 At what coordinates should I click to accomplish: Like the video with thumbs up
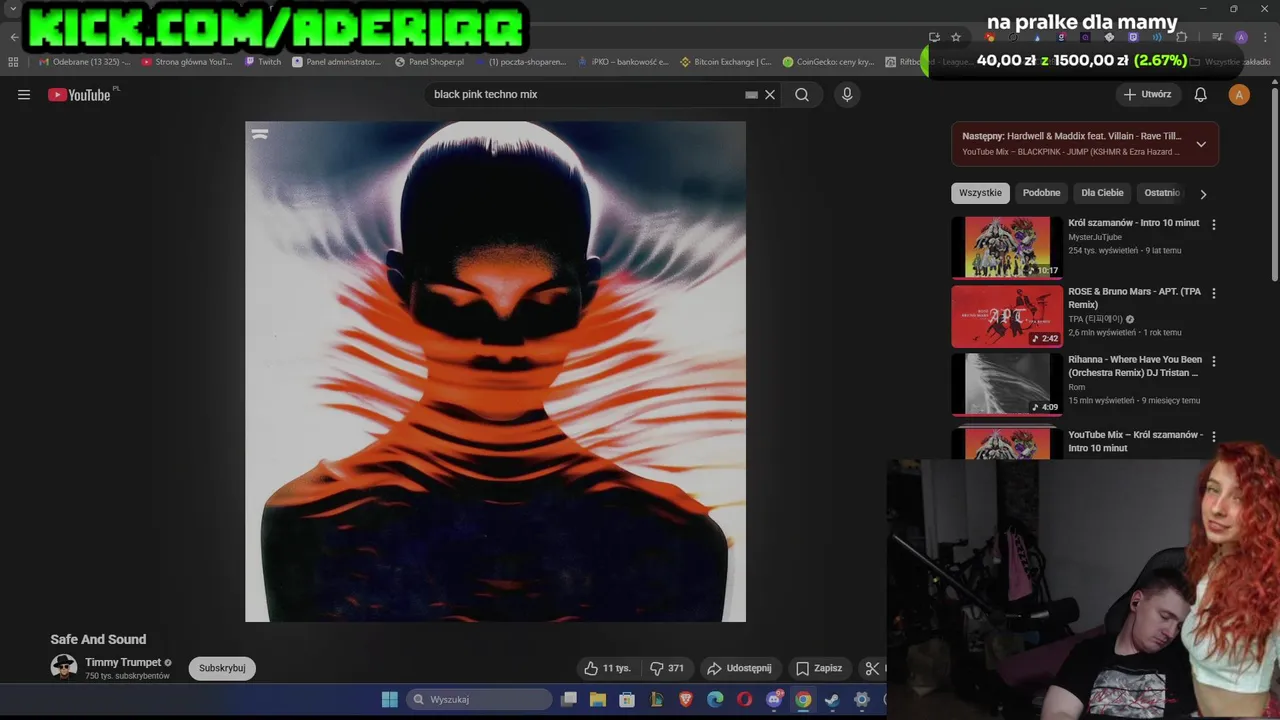607,668
